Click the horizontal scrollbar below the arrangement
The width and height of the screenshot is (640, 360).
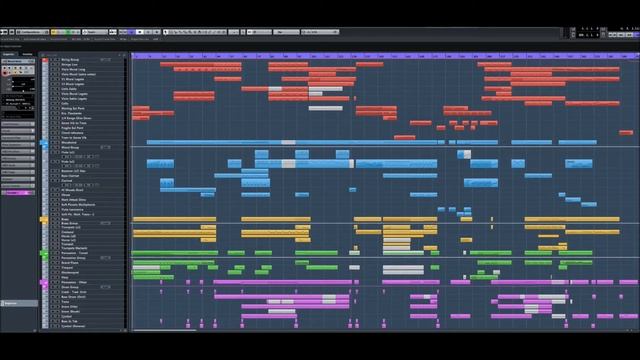(x=164, y=330)
